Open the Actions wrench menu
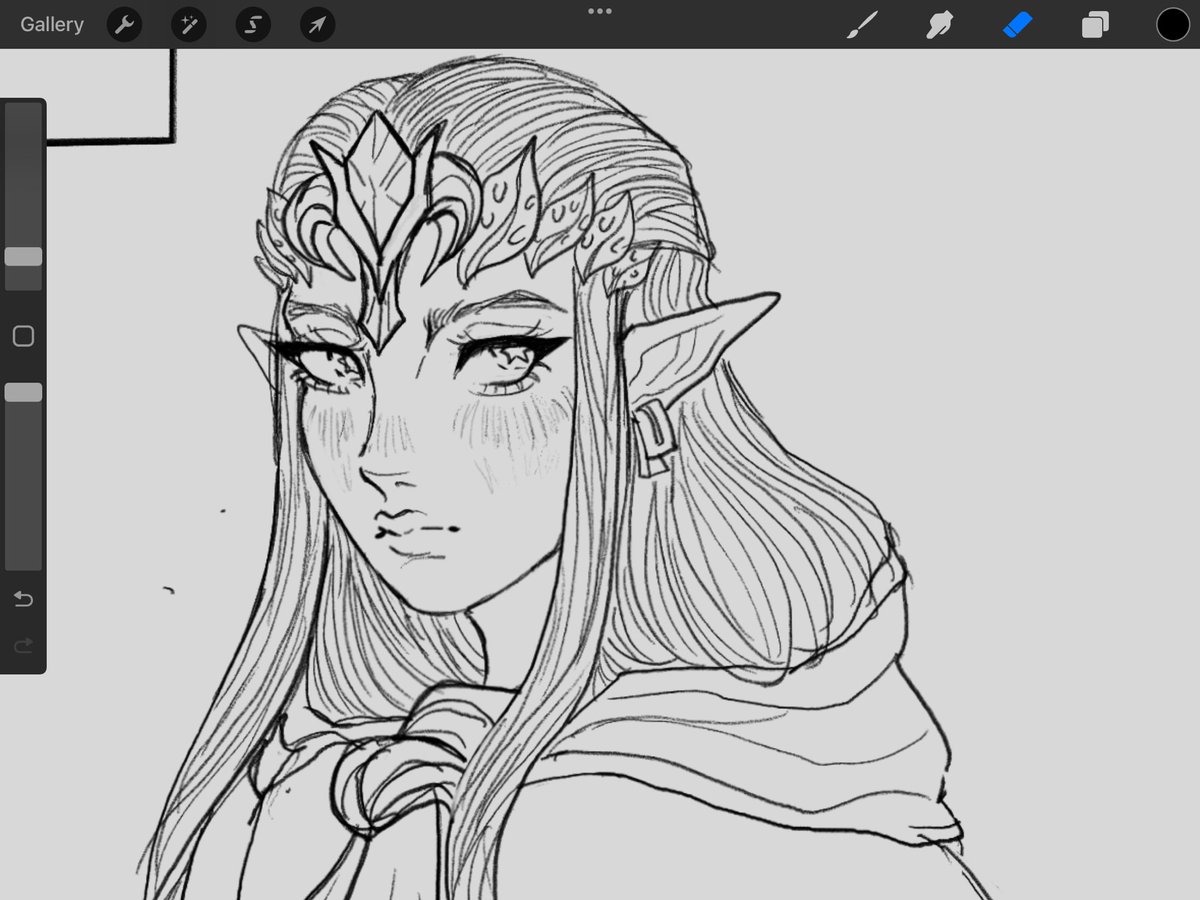This screenshot has height=900, width=1200. tap(125, 25)
